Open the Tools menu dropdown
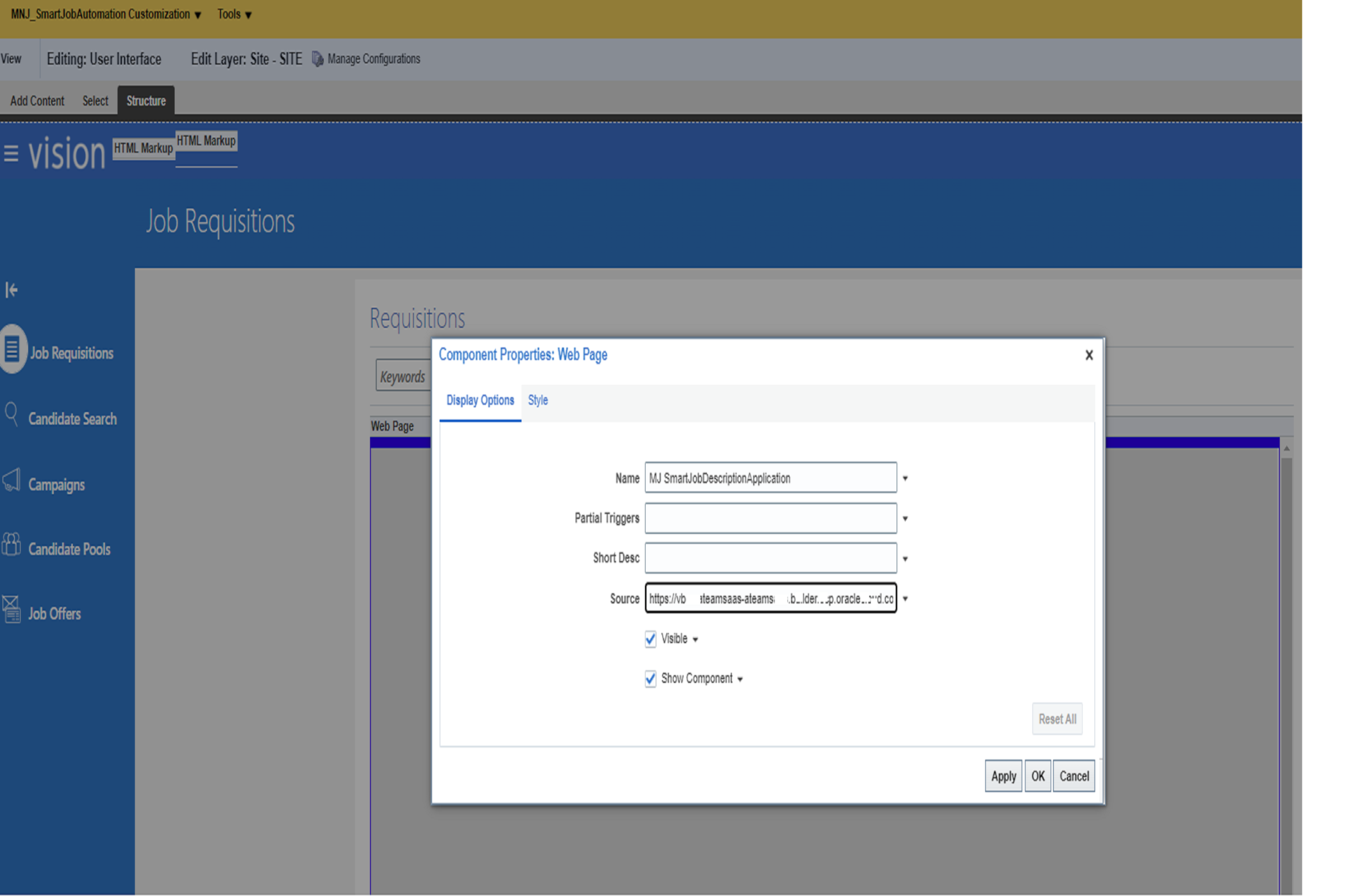Viewport: 1359px width, 896px height. [x=234, y=15]
